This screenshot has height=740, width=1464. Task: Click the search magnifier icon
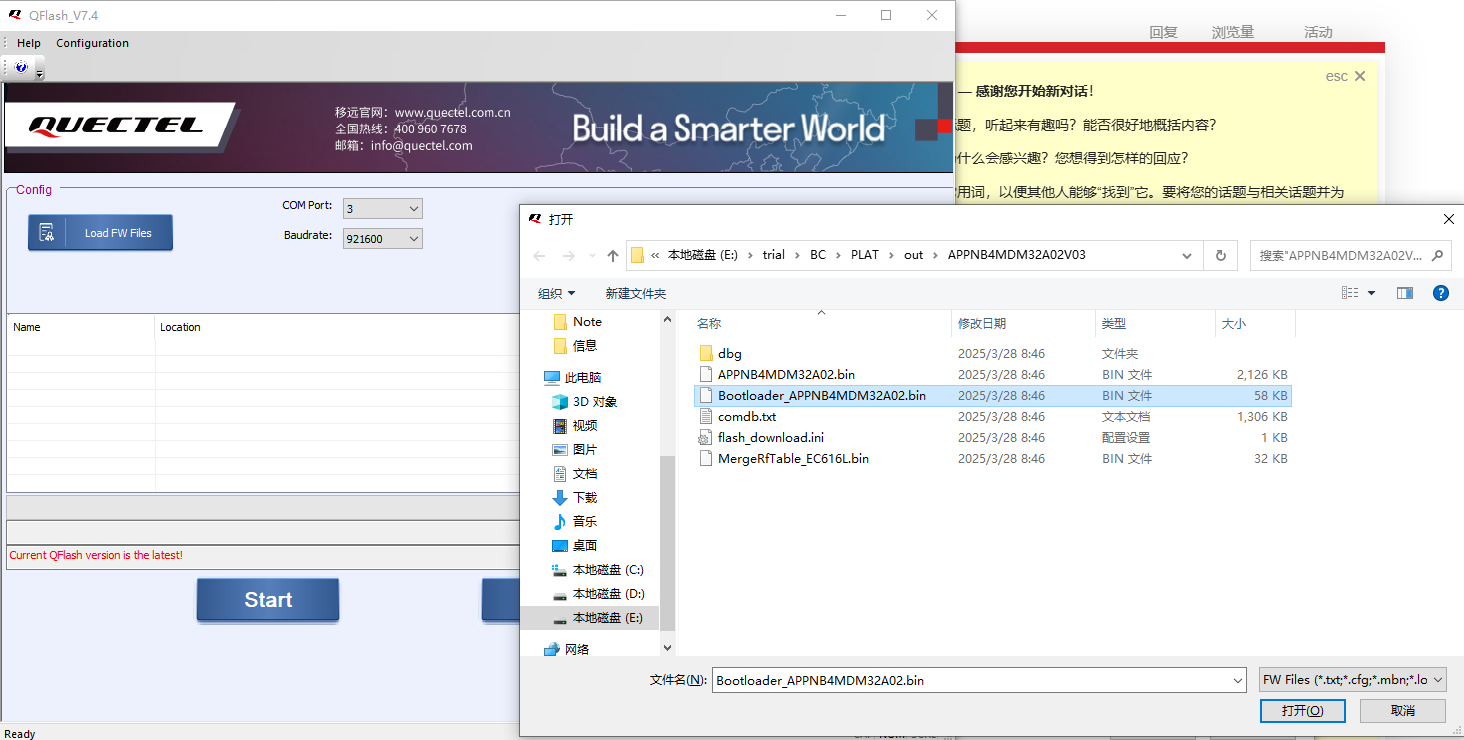point(1438,255)
